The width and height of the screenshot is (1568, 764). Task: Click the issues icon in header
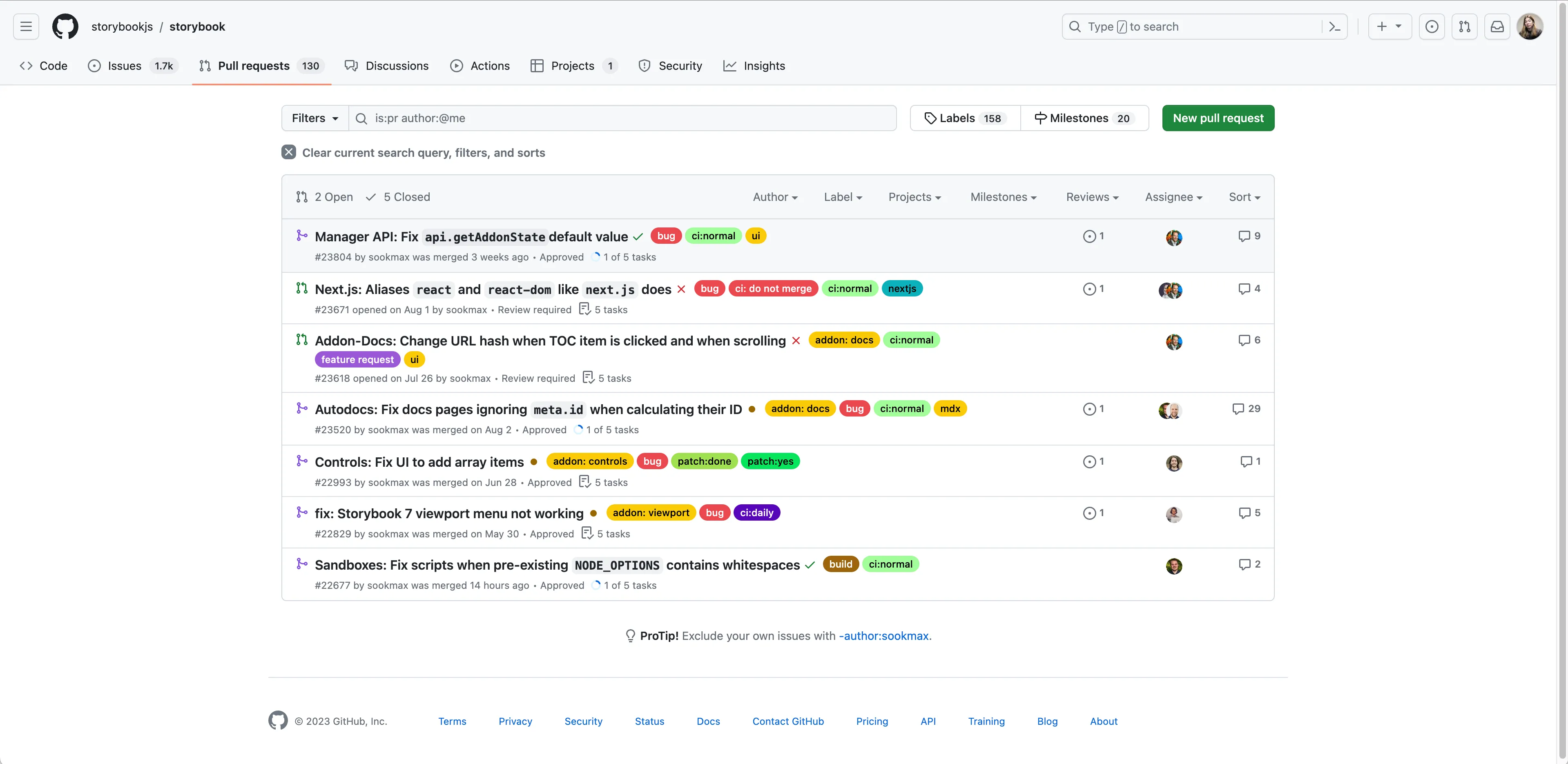pos(1432,27)
